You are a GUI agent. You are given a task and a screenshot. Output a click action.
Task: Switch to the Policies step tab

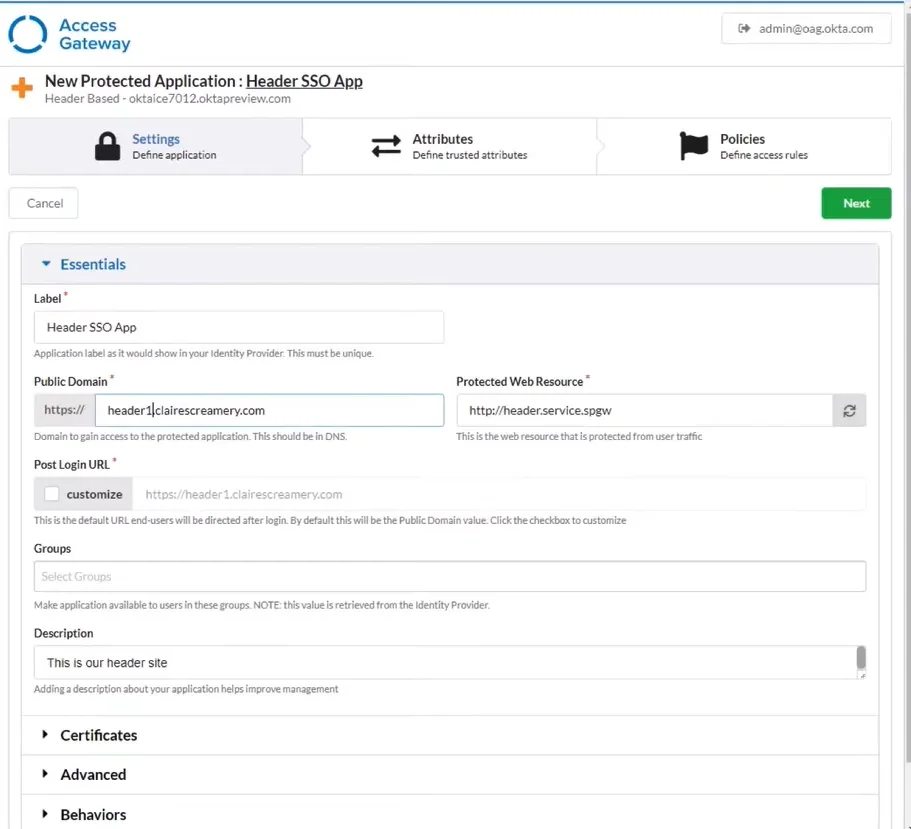[744, 146]
